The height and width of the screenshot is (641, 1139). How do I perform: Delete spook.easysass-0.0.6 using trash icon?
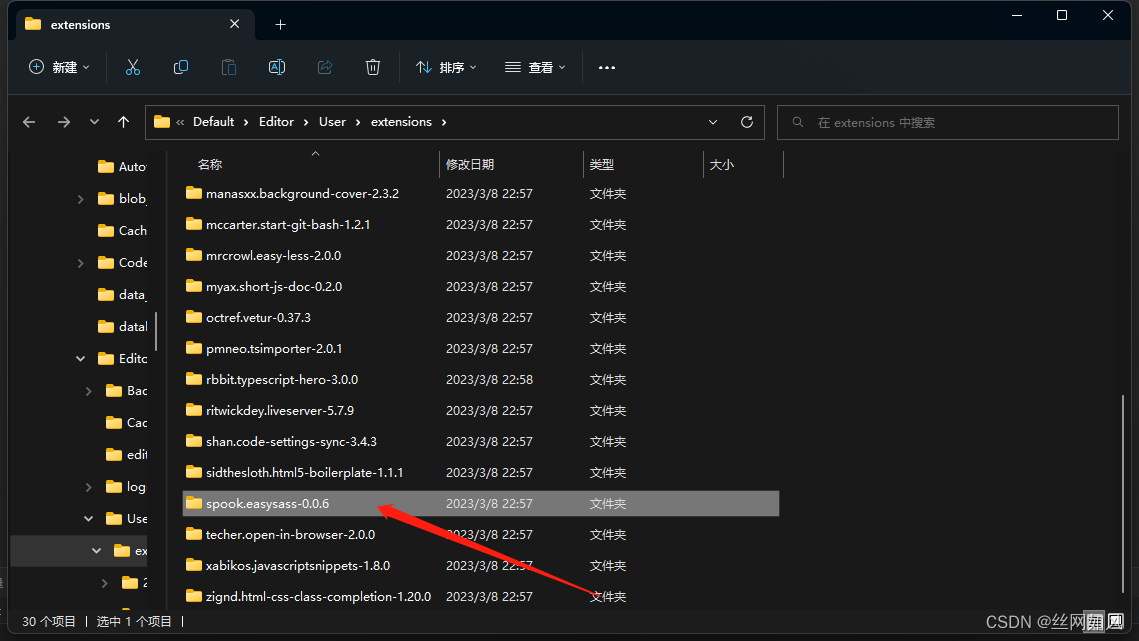tap(373, 67)
